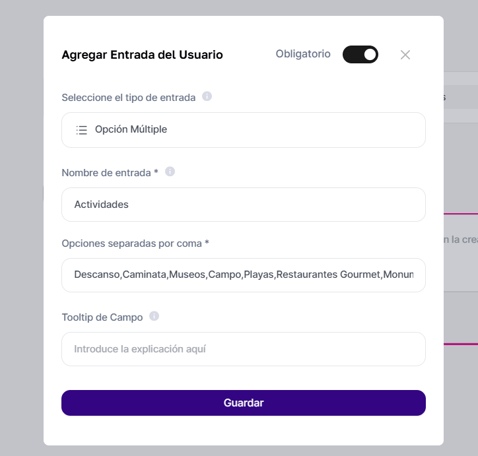Click the Tooltip de Campo label

click(x=102, y=317)
